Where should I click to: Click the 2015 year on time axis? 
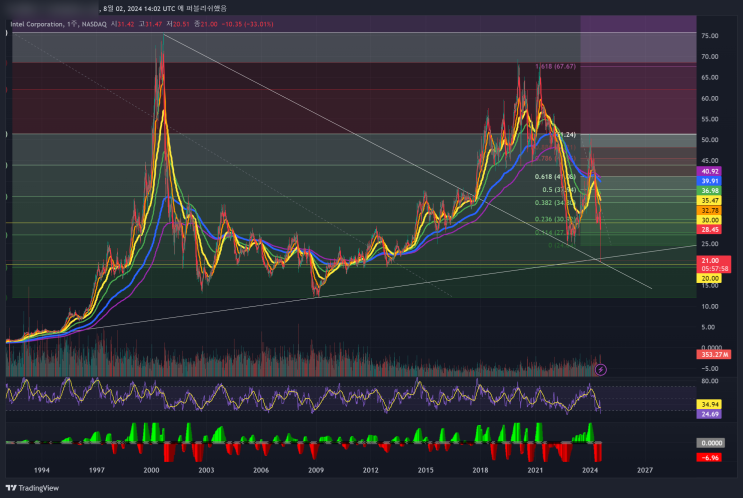tap(426, 470)
